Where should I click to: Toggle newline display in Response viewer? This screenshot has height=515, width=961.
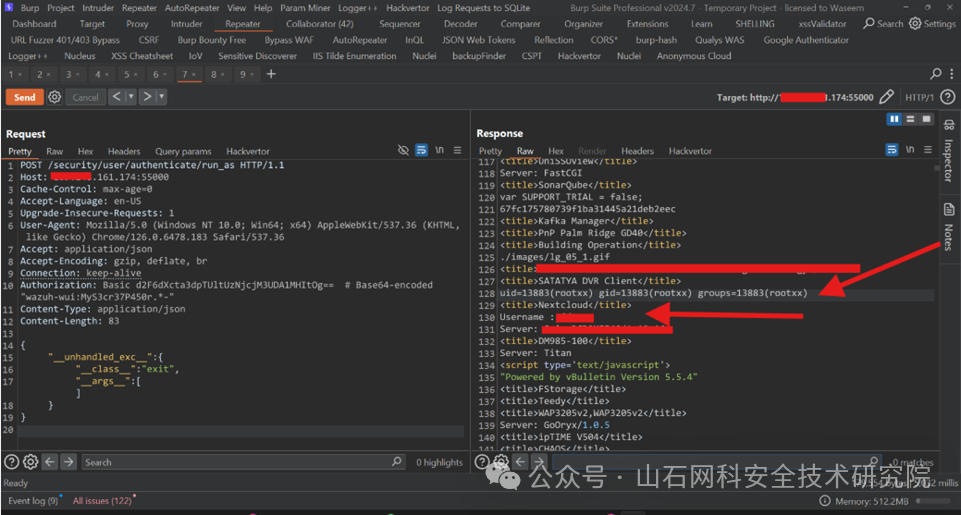(910, 150)
